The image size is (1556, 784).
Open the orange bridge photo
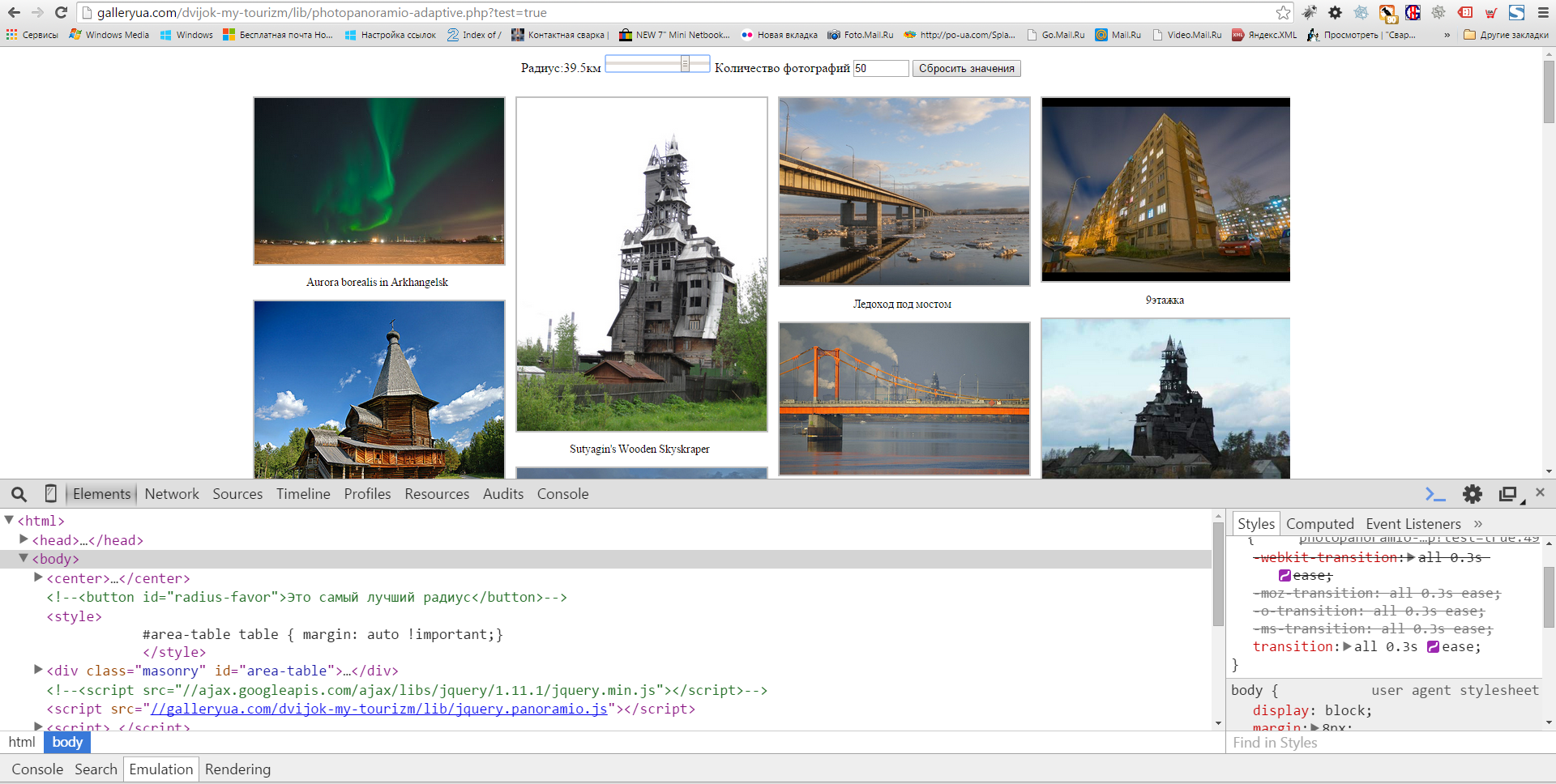pyautogui.click(x=904, y=398)
